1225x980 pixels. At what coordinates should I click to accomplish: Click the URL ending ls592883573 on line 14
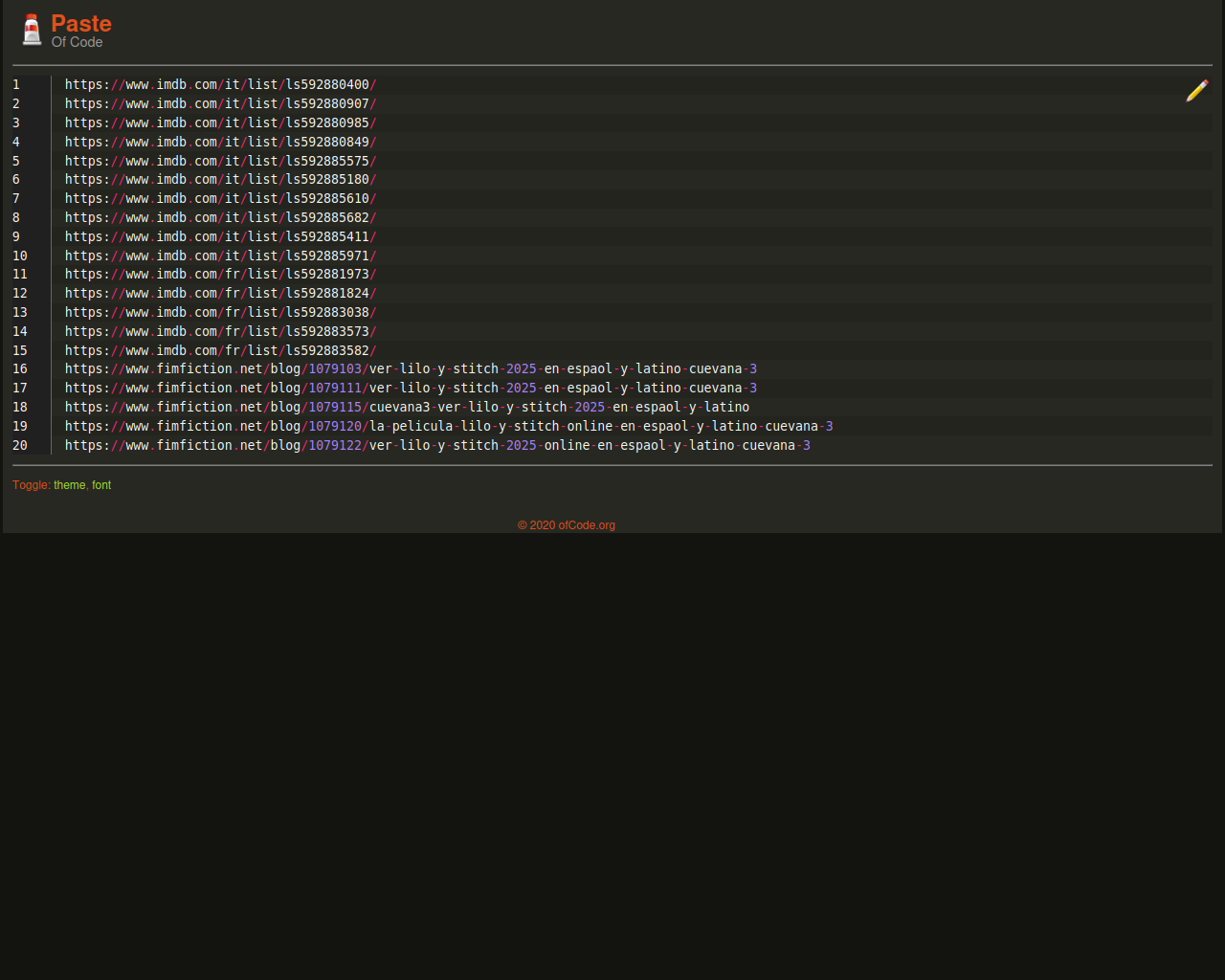click(221, 331)
